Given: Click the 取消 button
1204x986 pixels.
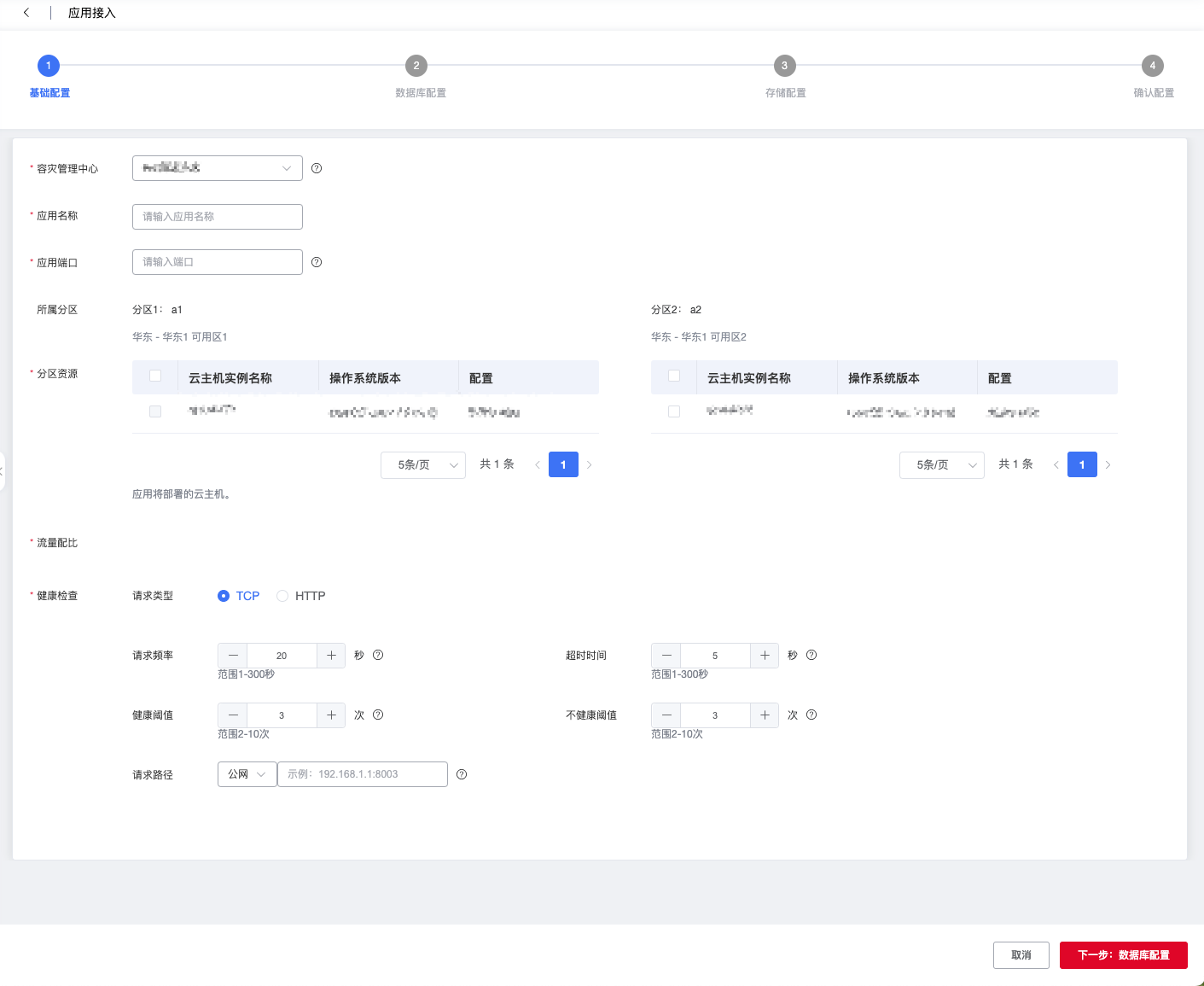Looking at the screenshot, I should point(1021,955).
